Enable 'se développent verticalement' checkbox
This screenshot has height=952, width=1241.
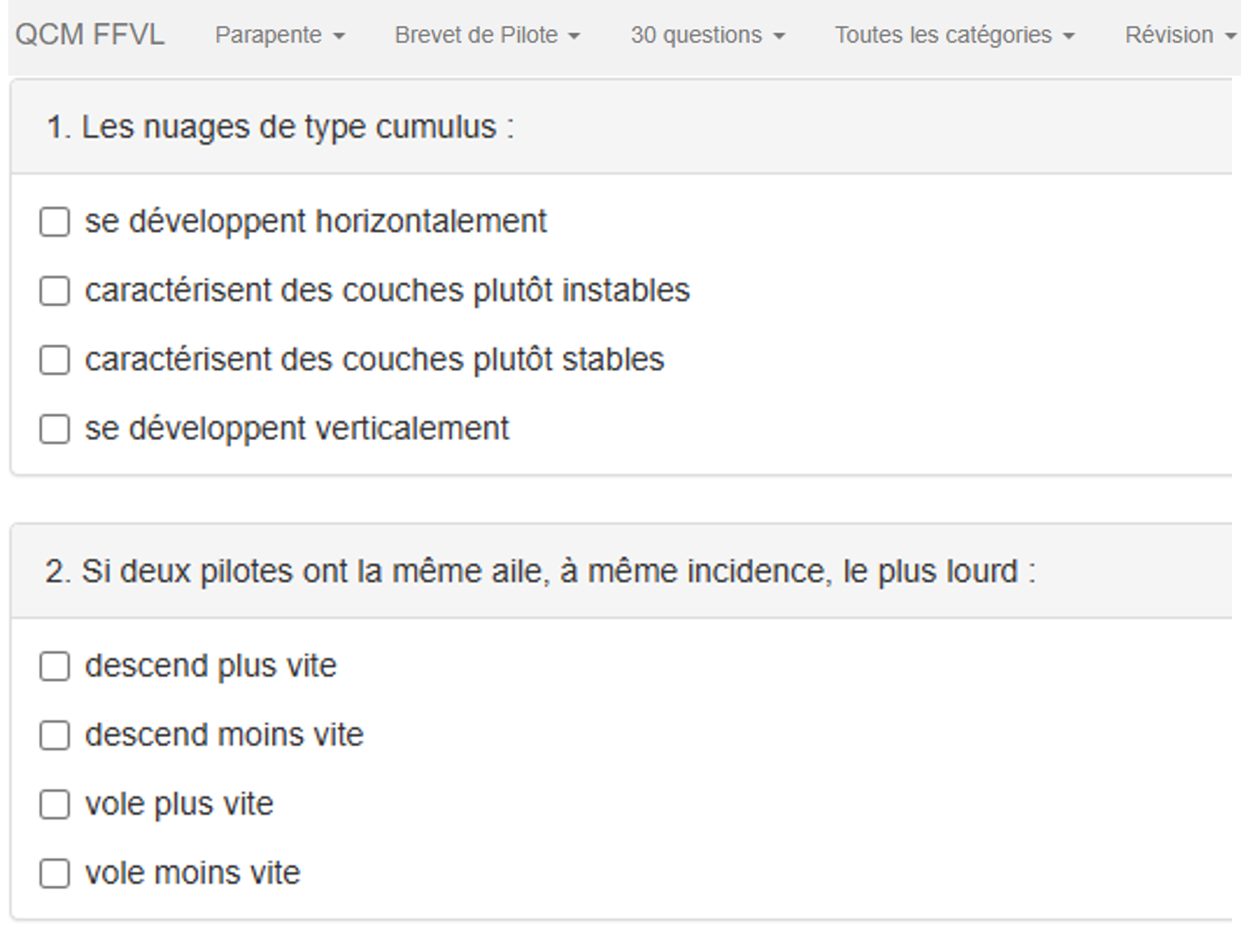[x=55, y=430]
